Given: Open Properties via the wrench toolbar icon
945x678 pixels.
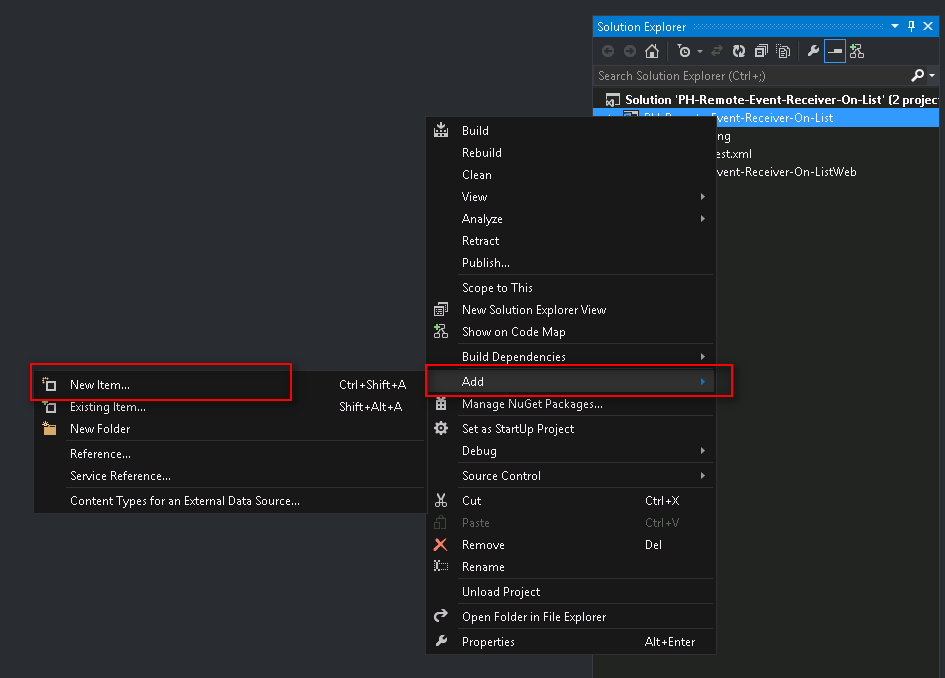Looking at the screenshot, I should click(x=813, y=51).
